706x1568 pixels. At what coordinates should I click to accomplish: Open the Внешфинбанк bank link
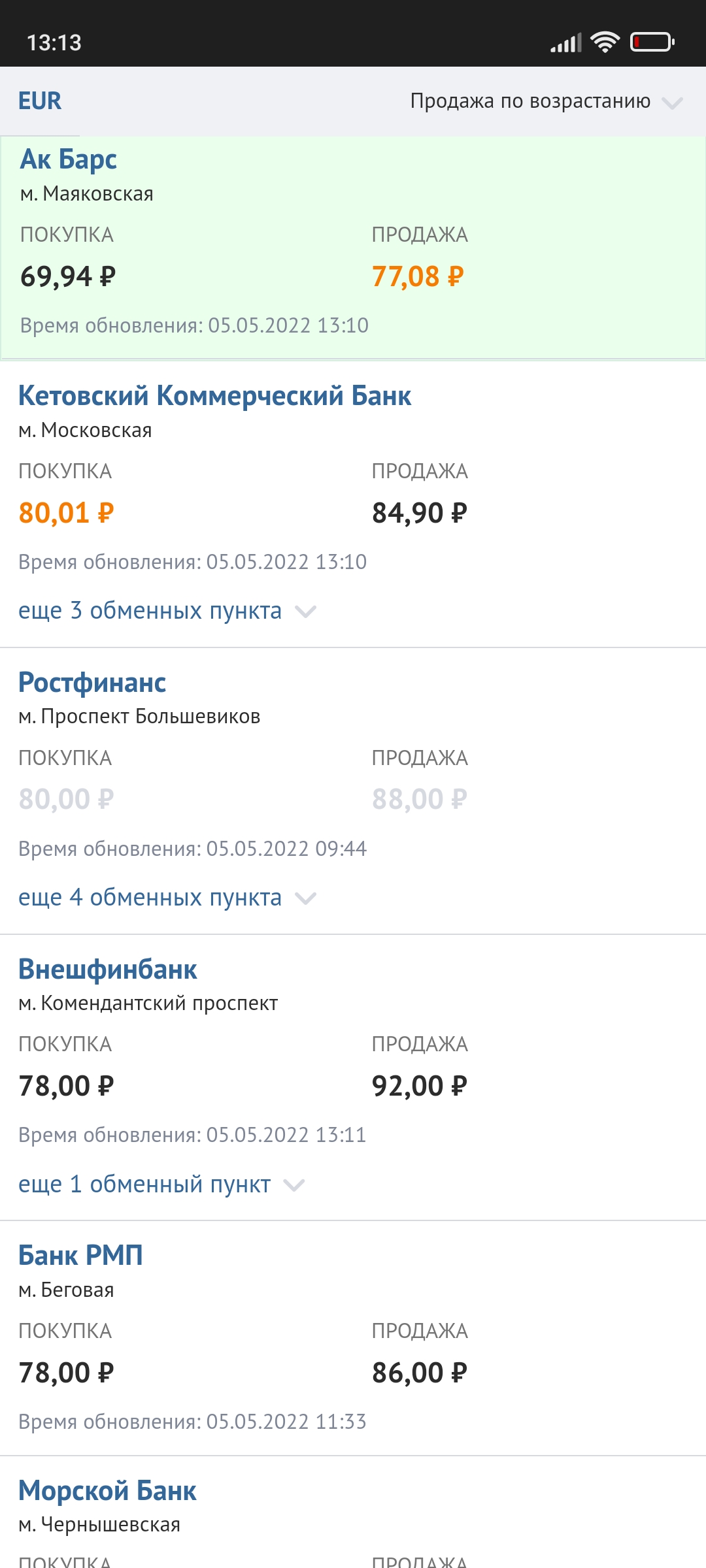tap(108, 970)
